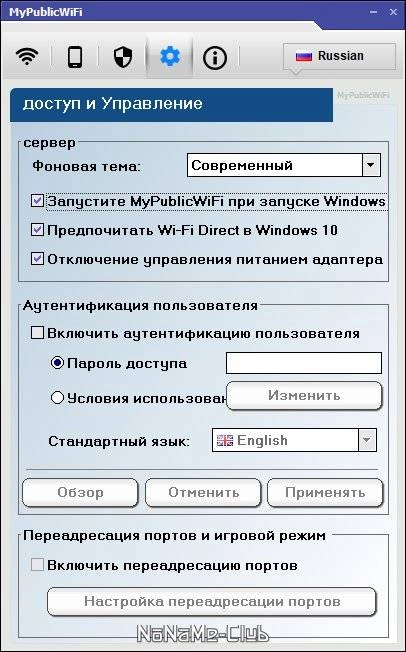Open the info about tab icon
406x652 pixels.
215,57
